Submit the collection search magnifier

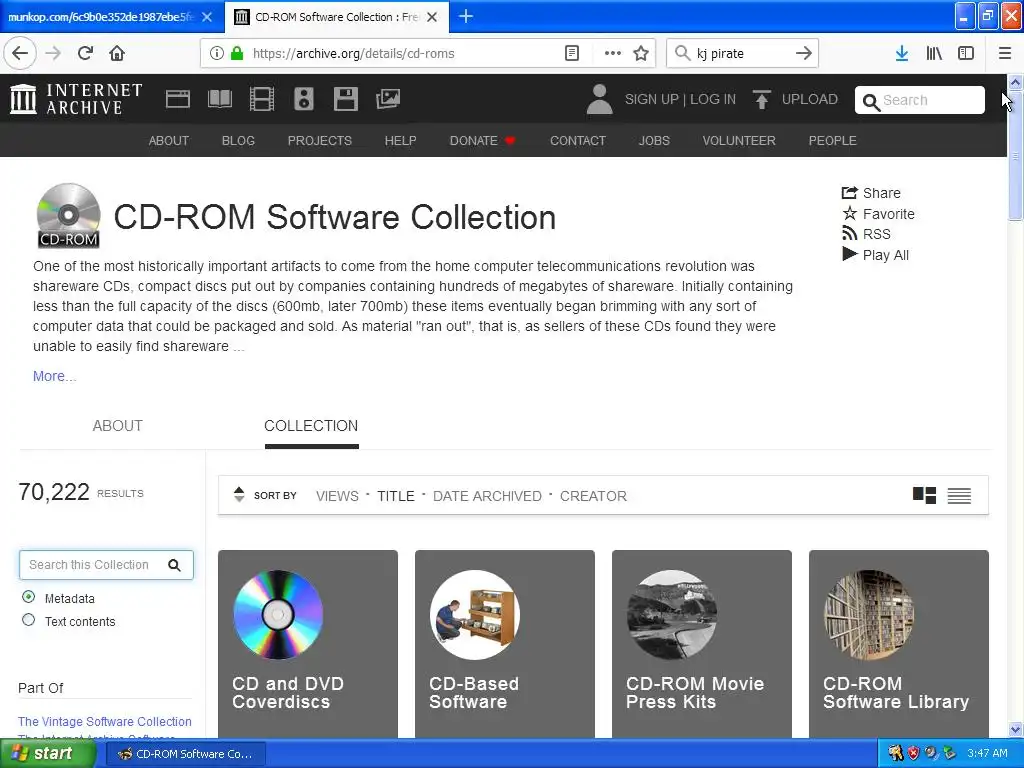[174, 565]
